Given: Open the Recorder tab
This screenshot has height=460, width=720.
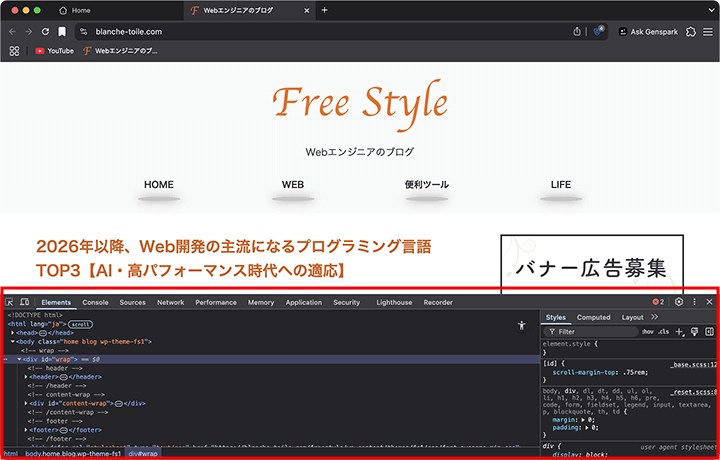Looking at the screenshot, I should [438, 303].
